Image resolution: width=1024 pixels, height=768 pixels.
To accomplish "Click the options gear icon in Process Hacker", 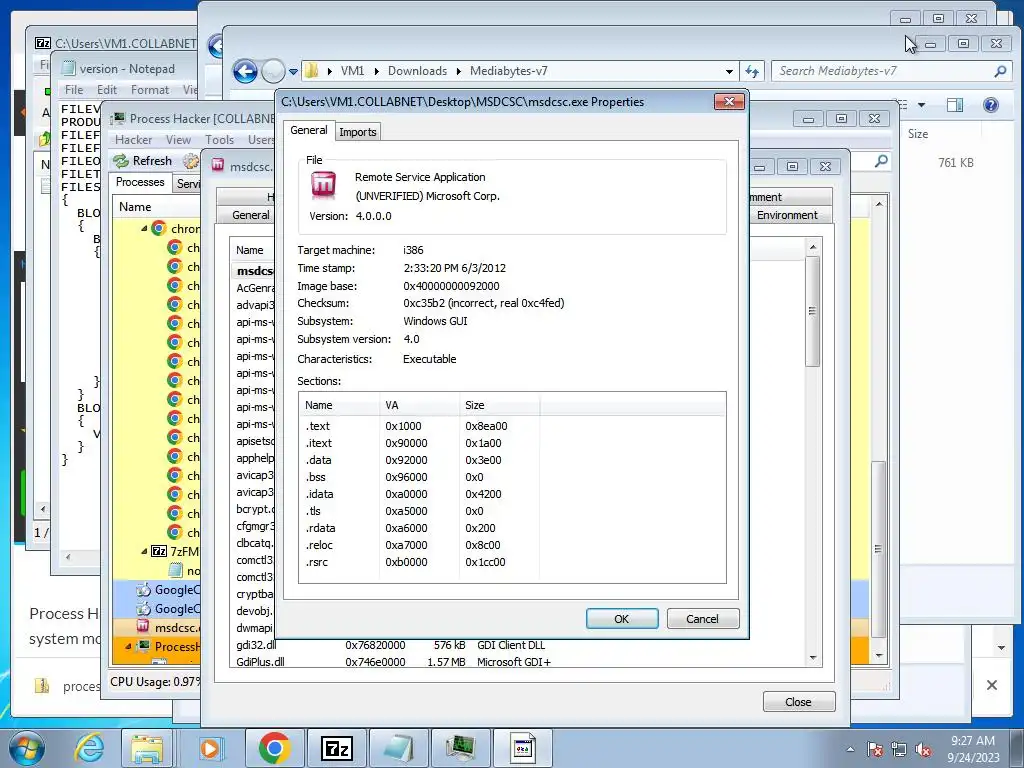I will (191, 161).
